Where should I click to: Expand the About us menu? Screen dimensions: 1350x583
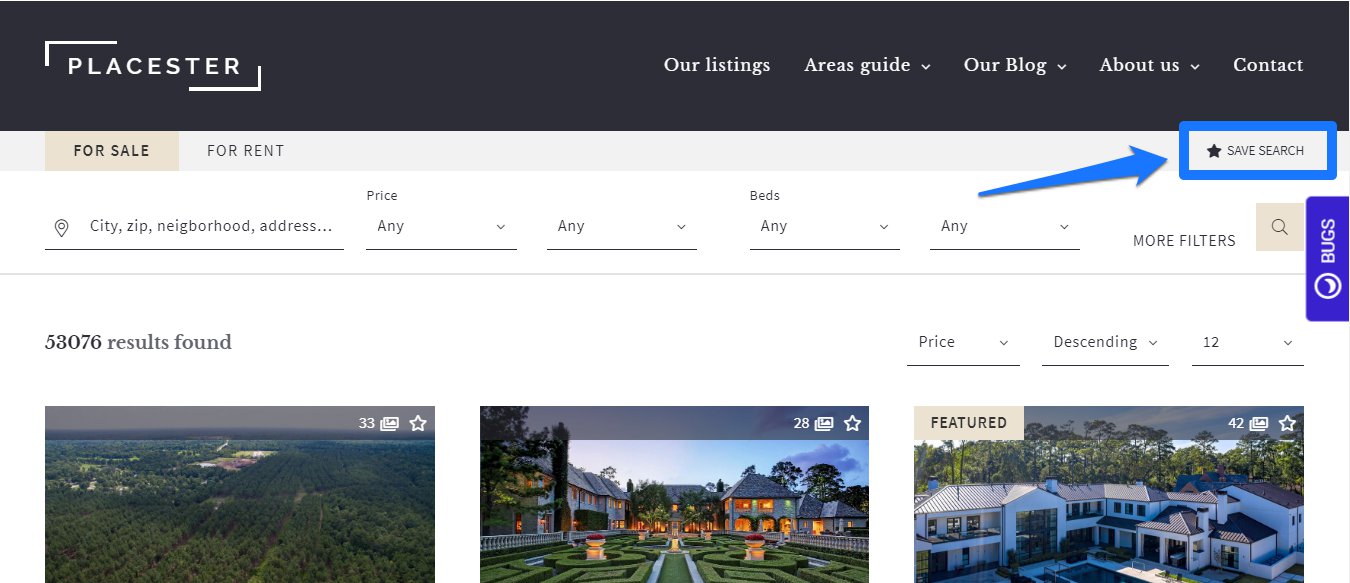1149,65
